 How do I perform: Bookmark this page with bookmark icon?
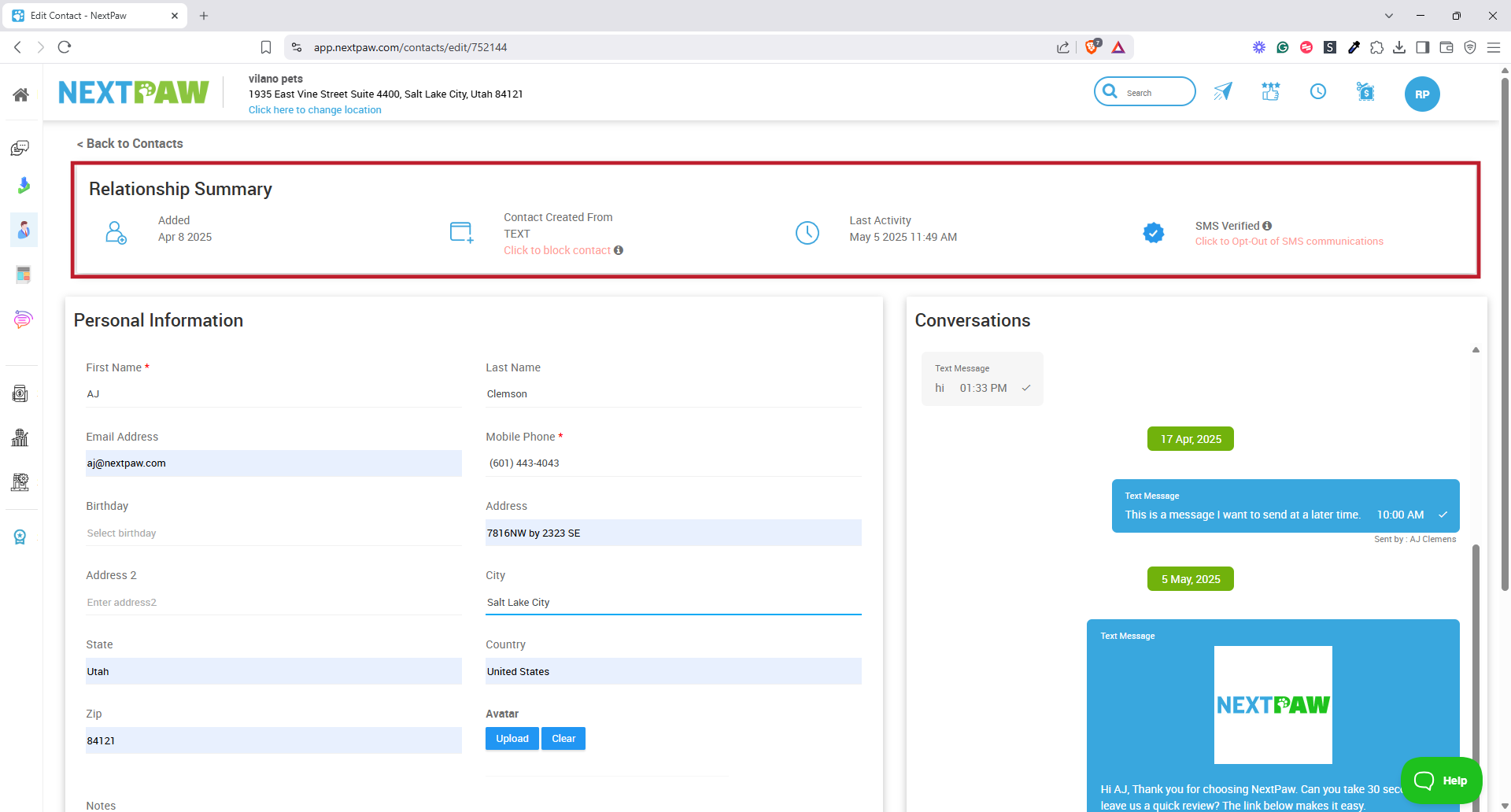tap(266, 47)
